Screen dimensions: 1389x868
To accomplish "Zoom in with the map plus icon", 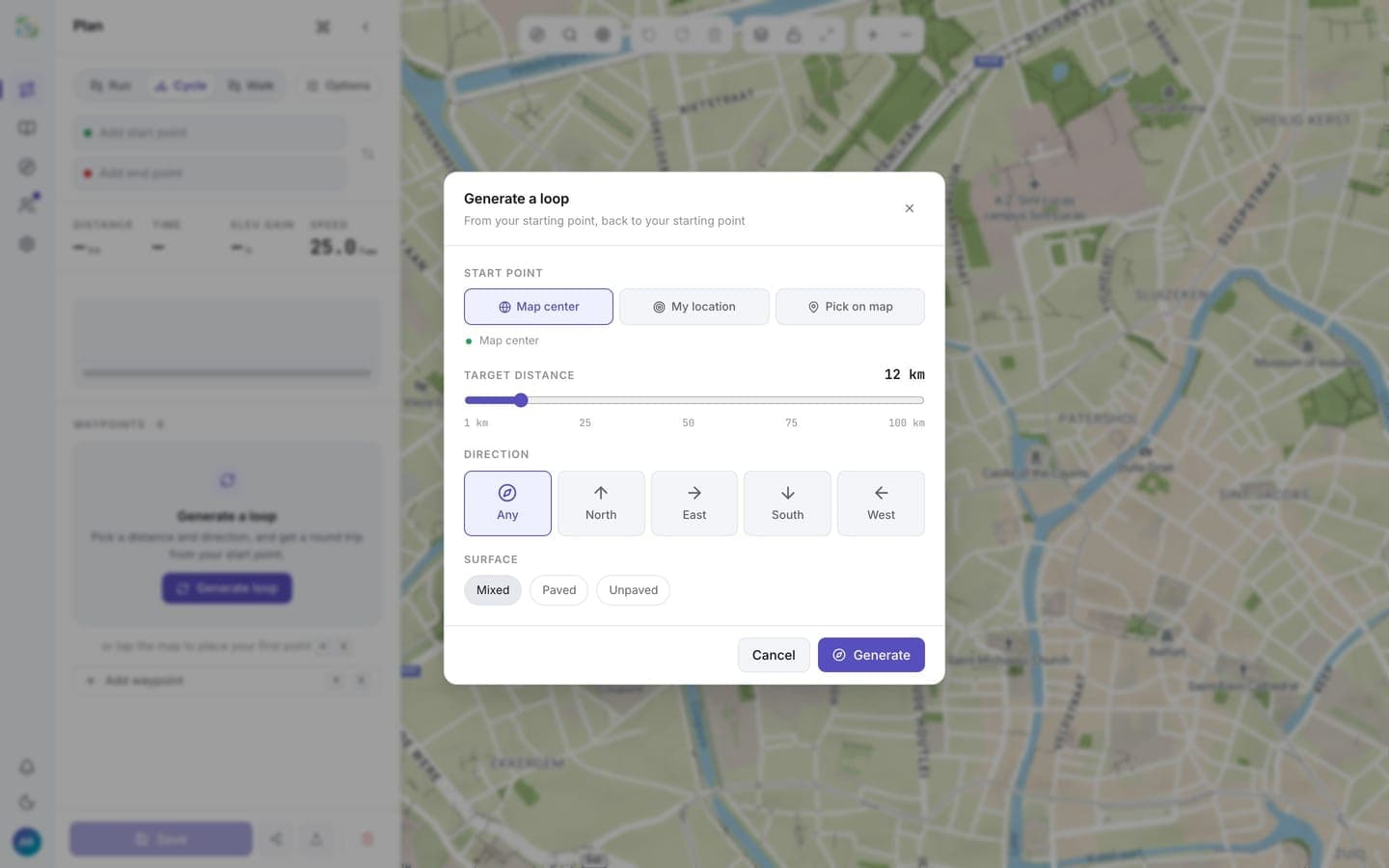I will pos(872,35).
